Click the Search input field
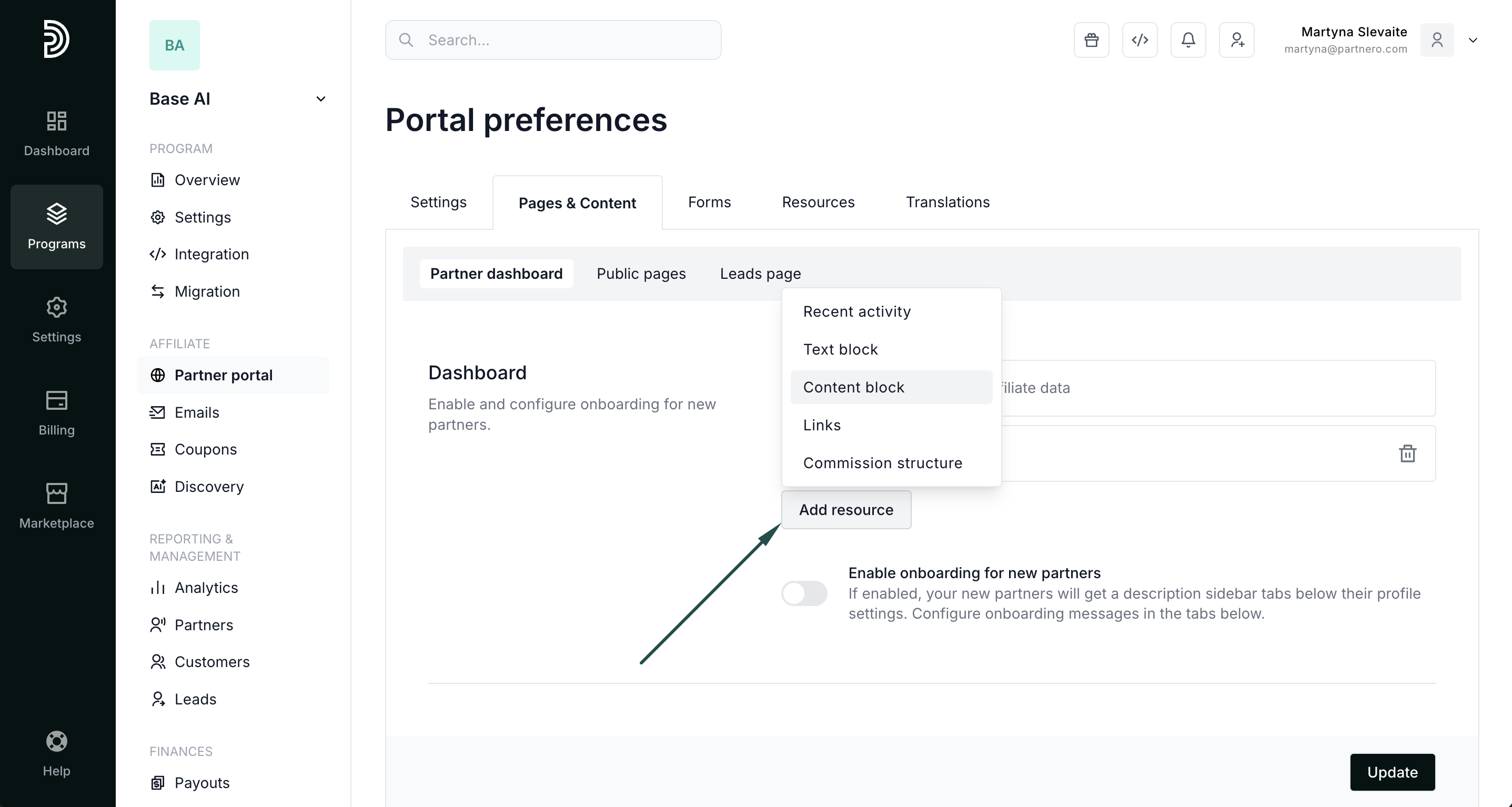 pos(553,40)
